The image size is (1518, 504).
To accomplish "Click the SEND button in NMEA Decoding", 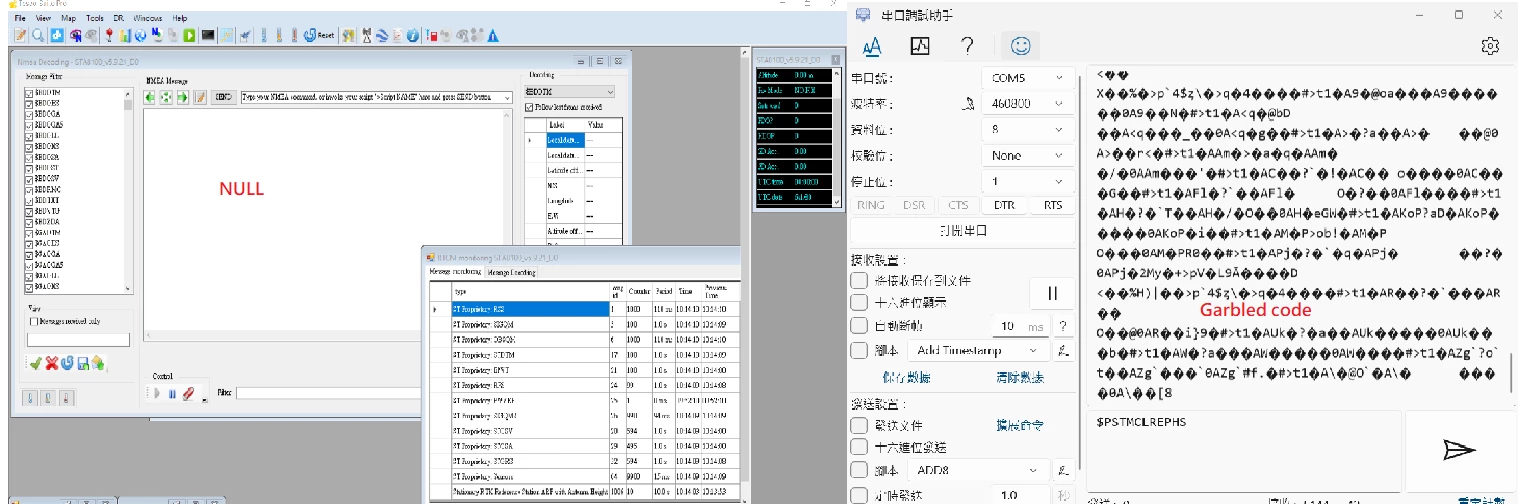I will pyautogui.click(x=224, y=97).
